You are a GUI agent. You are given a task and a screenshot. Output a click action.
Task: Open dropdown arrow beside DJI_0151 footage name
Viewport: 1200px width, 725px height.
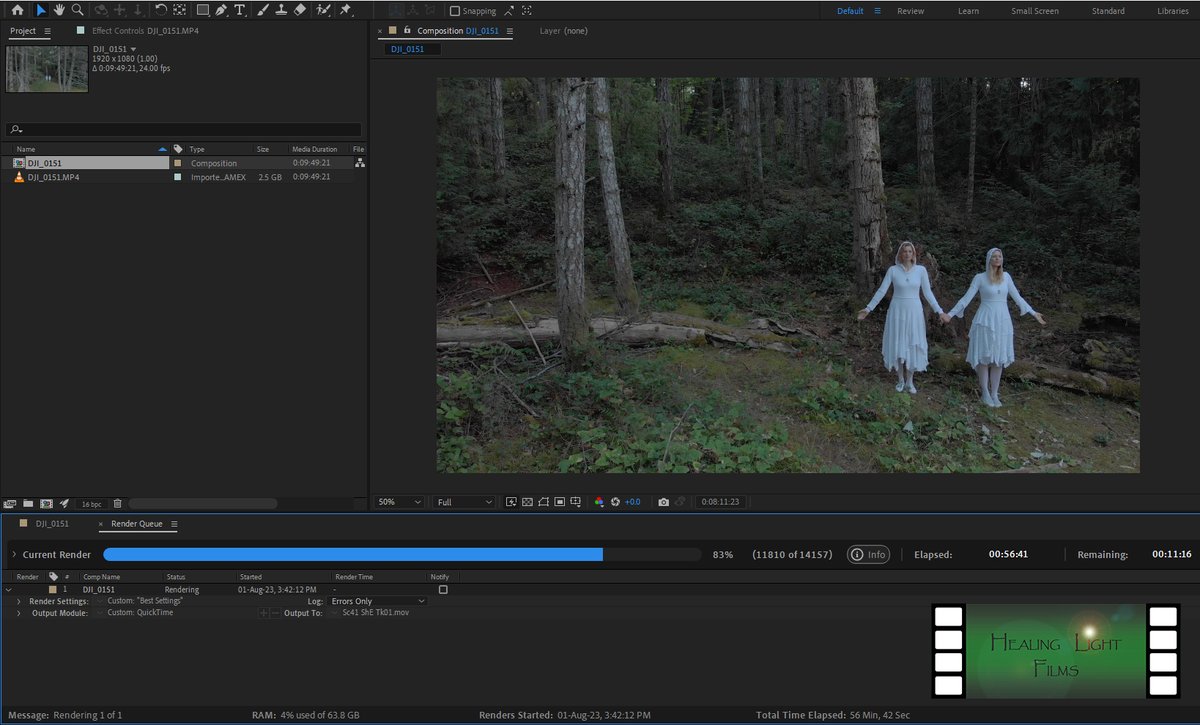(x=134, y=50)
